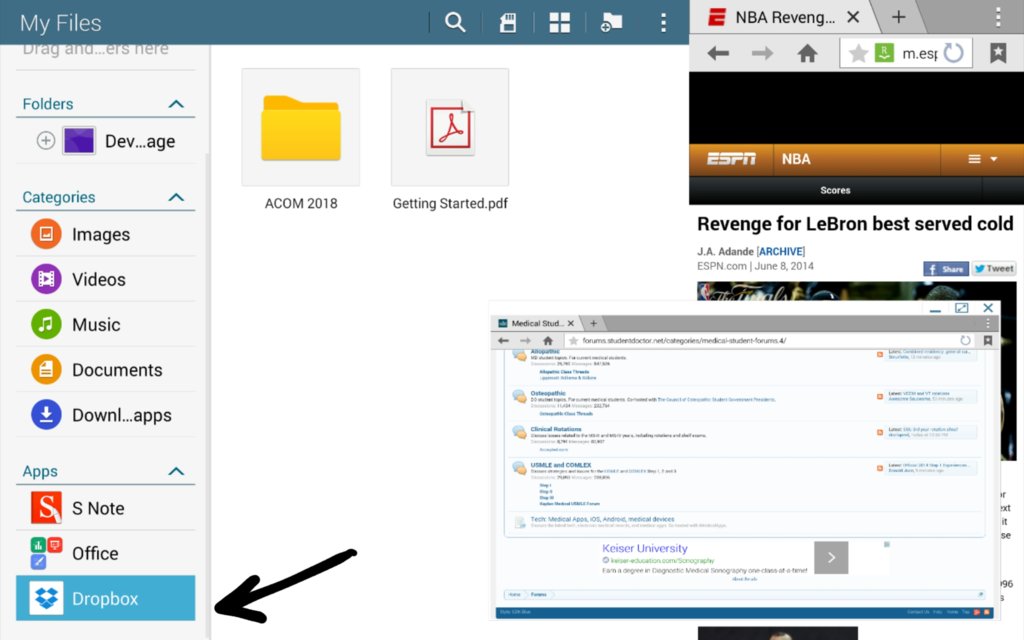Open the Videos category
This screenshot has height=640, width=1024.
(105, 279)
